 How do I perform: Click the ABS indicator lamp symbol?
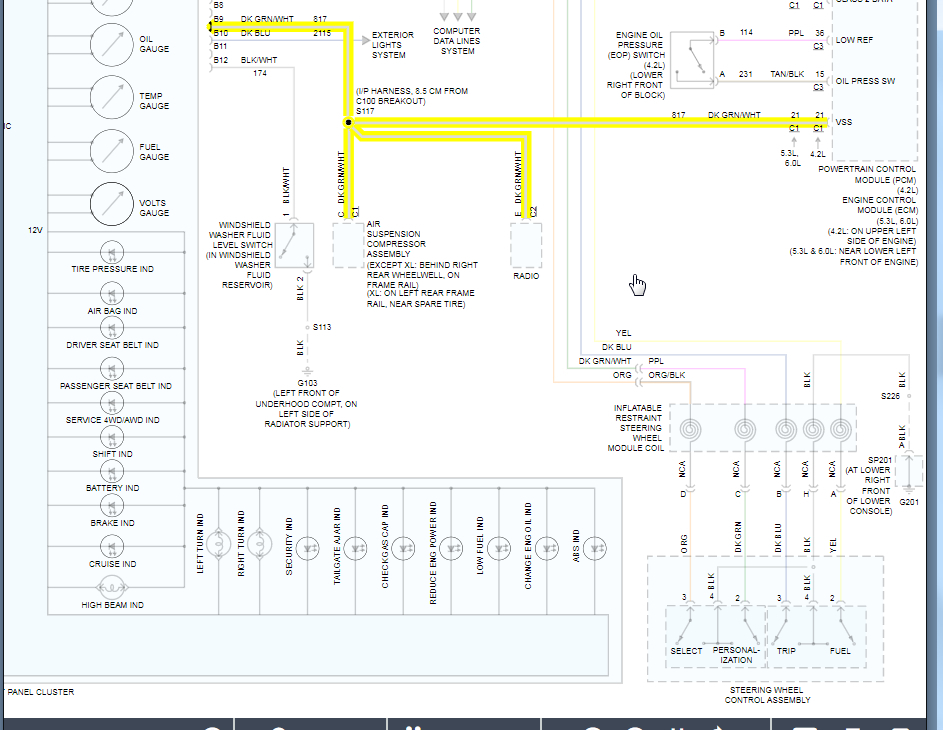point(596,548)
